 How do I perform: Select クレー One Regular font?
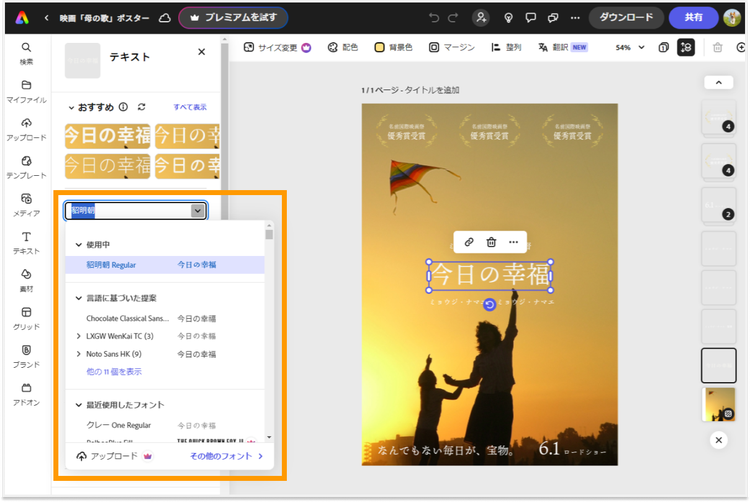pos(165,425)
